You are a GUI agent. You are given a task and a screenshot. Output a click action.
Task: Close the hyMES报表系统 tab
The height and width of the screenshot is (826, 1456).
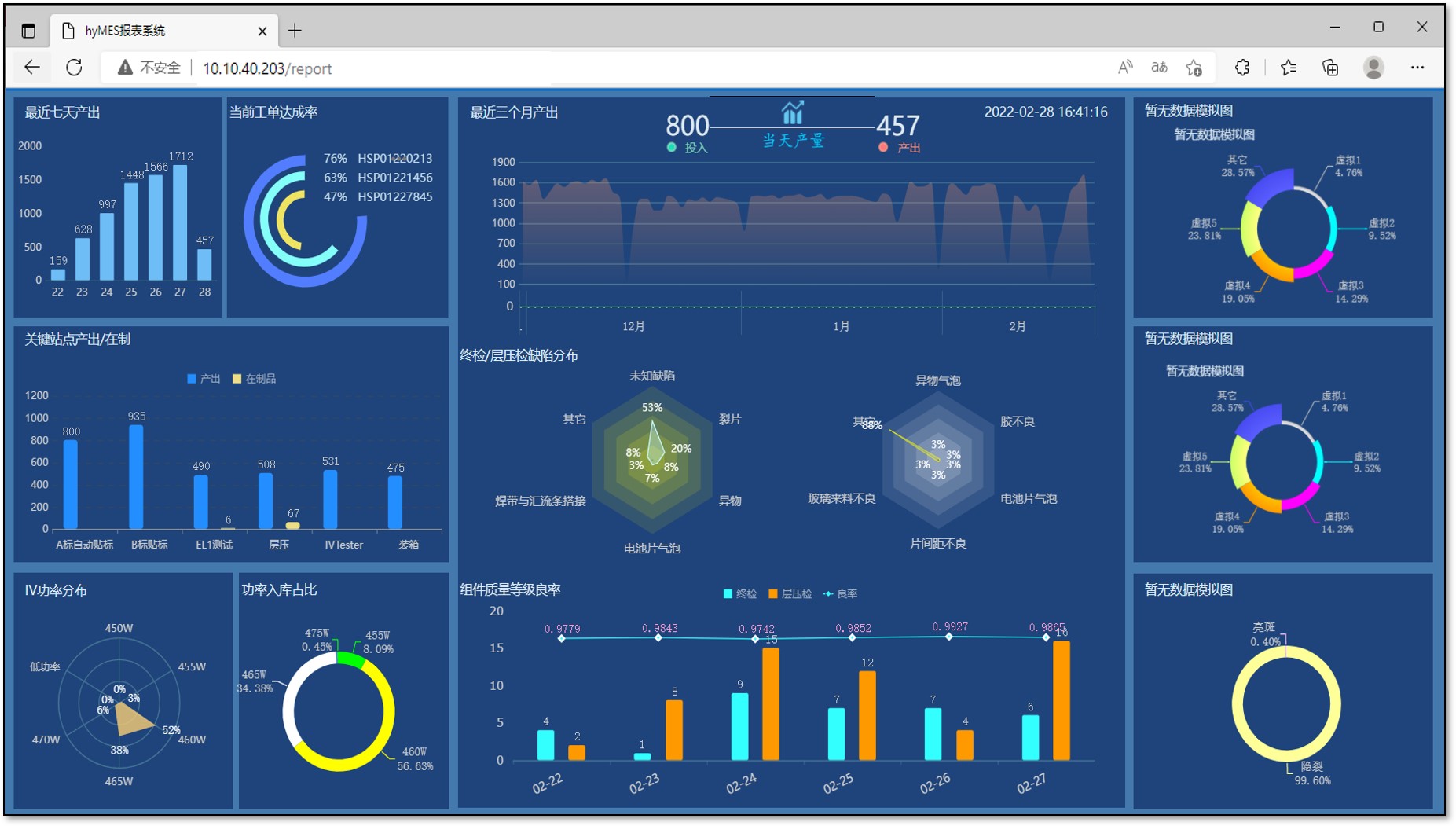coord(262,31)
